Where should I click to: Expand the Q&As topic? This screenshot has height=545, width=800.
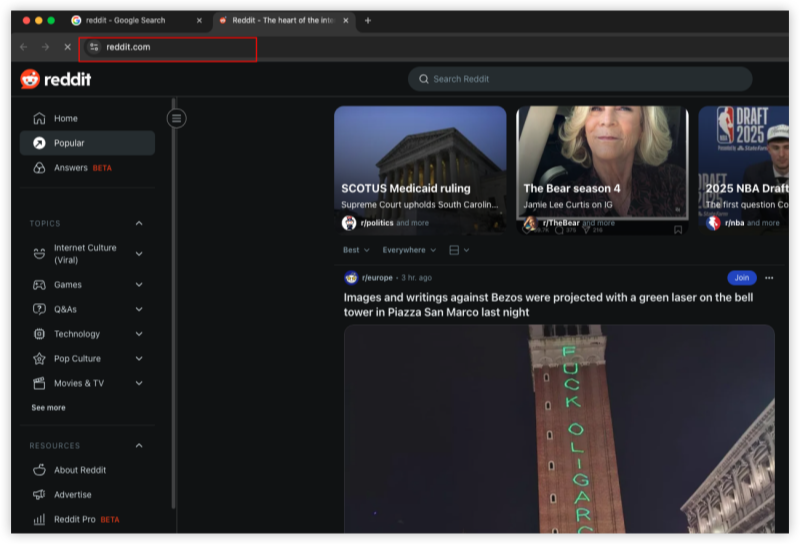pos(139,309)
